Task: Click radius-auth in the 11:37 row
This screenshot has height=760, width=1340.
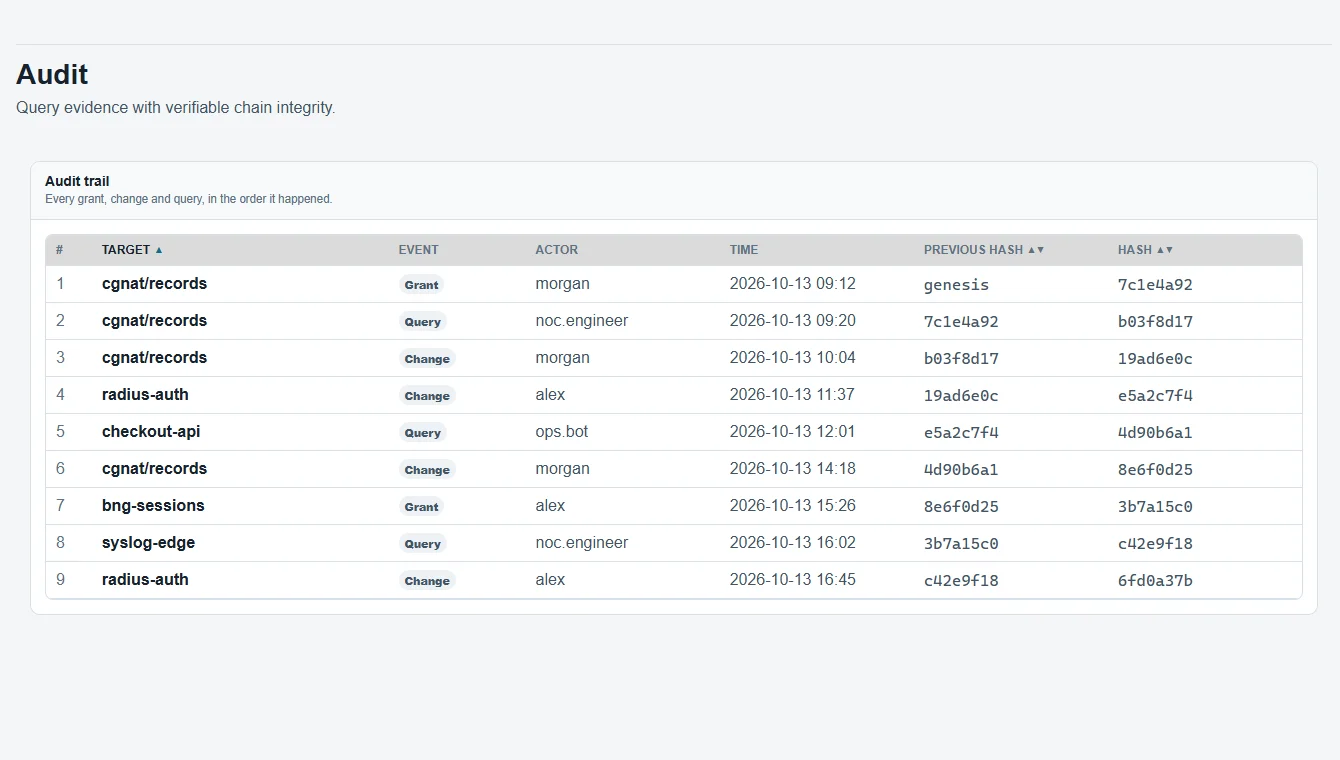Action: 145,395
